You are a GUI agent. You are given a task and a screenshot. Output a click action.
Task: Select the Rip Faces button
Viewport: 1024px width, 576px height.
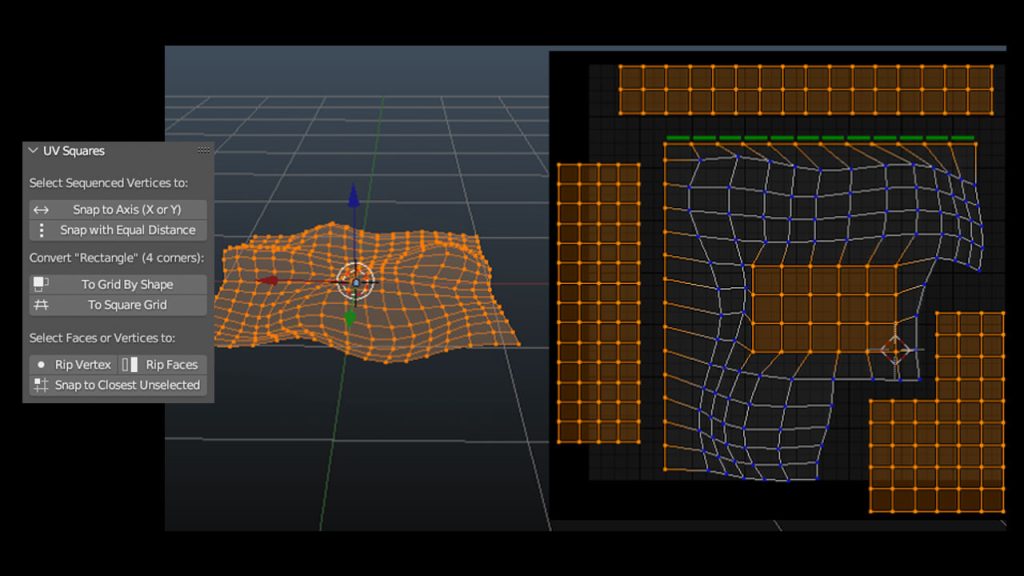(x=164, y=365)
